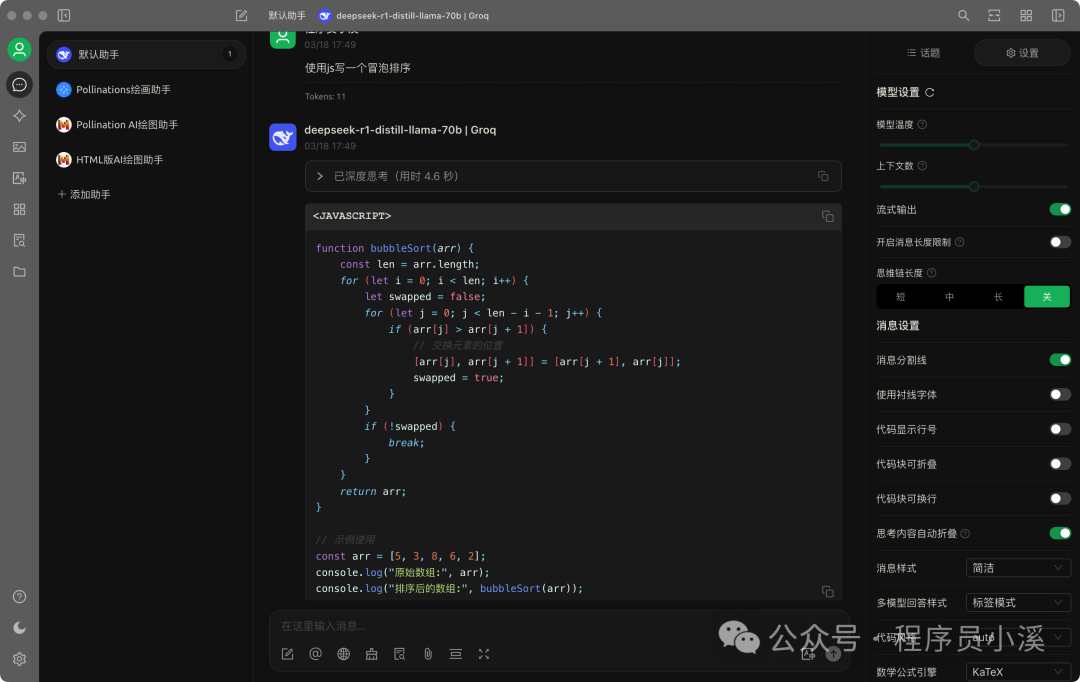The image size is (1080, 682).
Task: Collapse the assistants list panel icon
Action: (64, 15)
